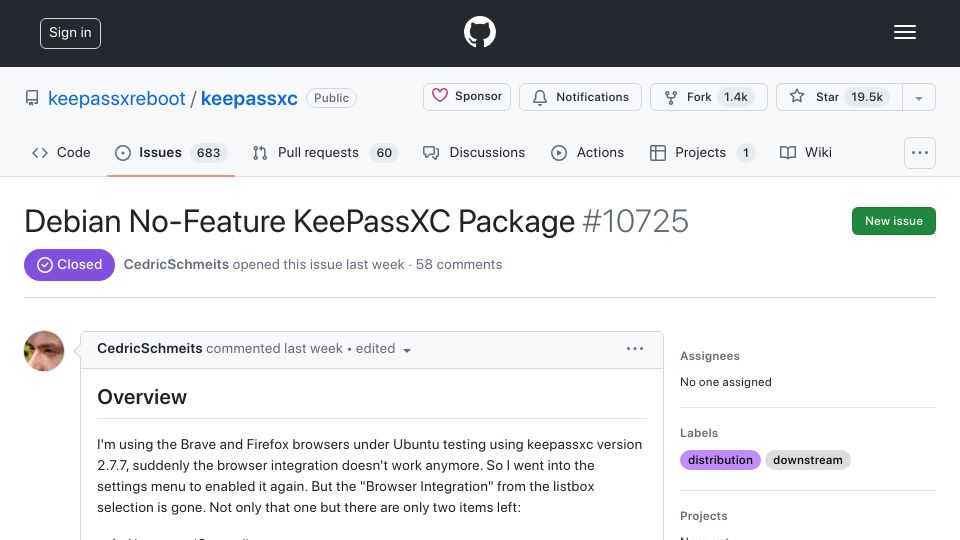
Task: Click the Star button
Action: coord(839,97)
